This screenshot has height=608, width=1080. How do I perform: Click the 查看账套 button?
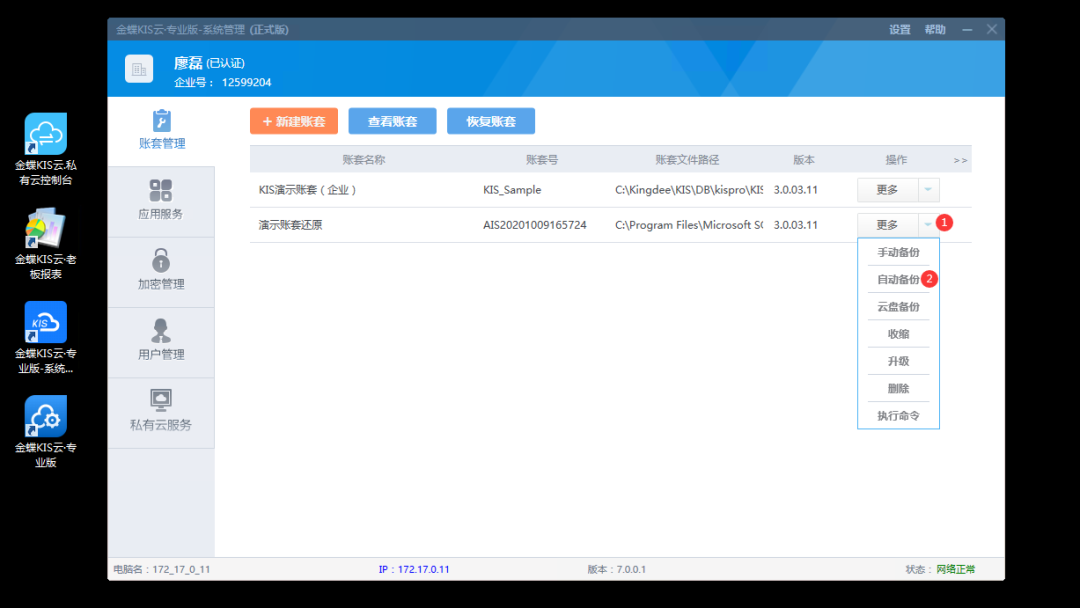pyautogui.click(x=393, y=121)
